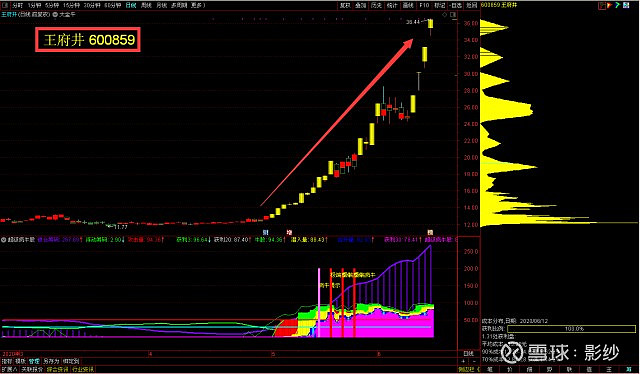Click the 管理 tab at bottom

(x=34, y=361)
